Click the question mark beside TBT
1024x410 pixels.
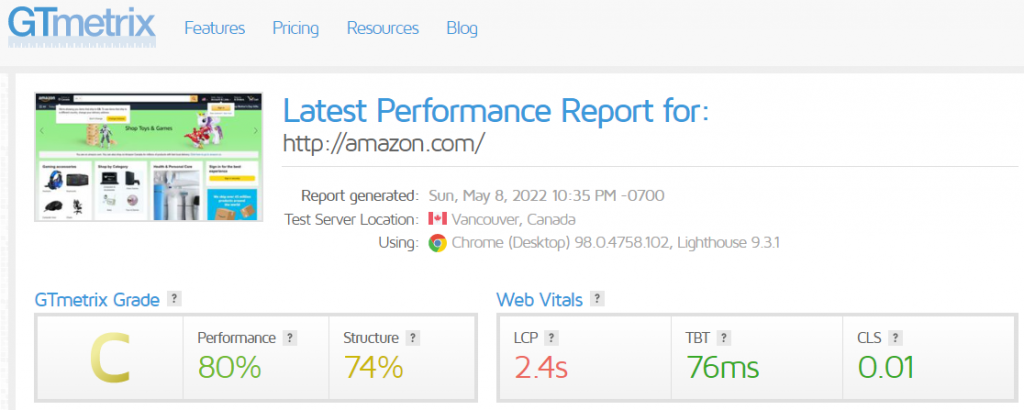(x=725, y=338)
